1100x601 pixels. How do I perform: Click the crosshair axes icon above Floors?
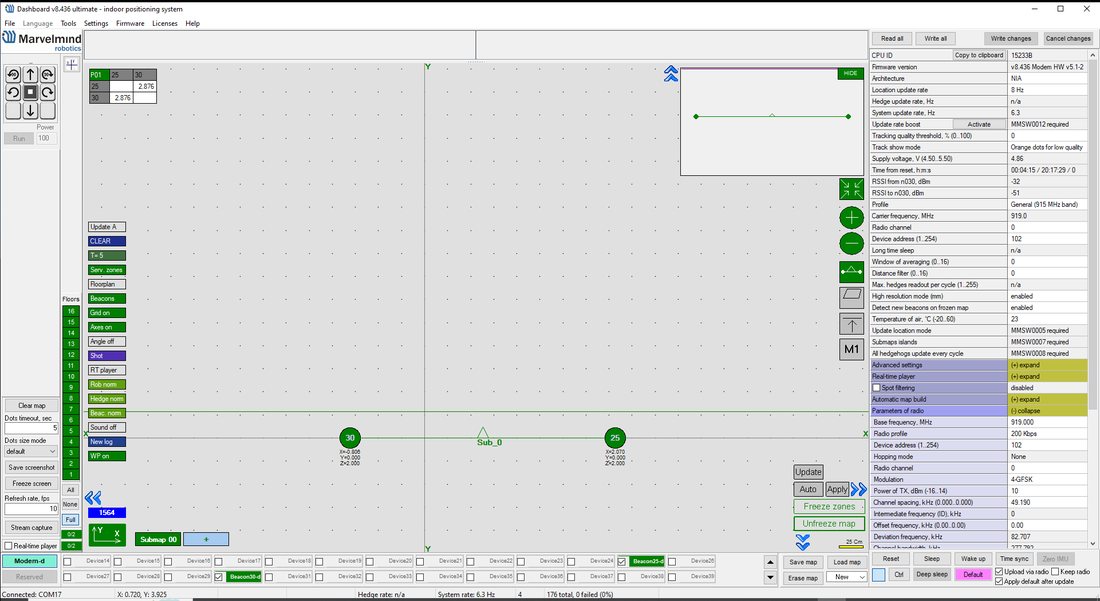72,65
